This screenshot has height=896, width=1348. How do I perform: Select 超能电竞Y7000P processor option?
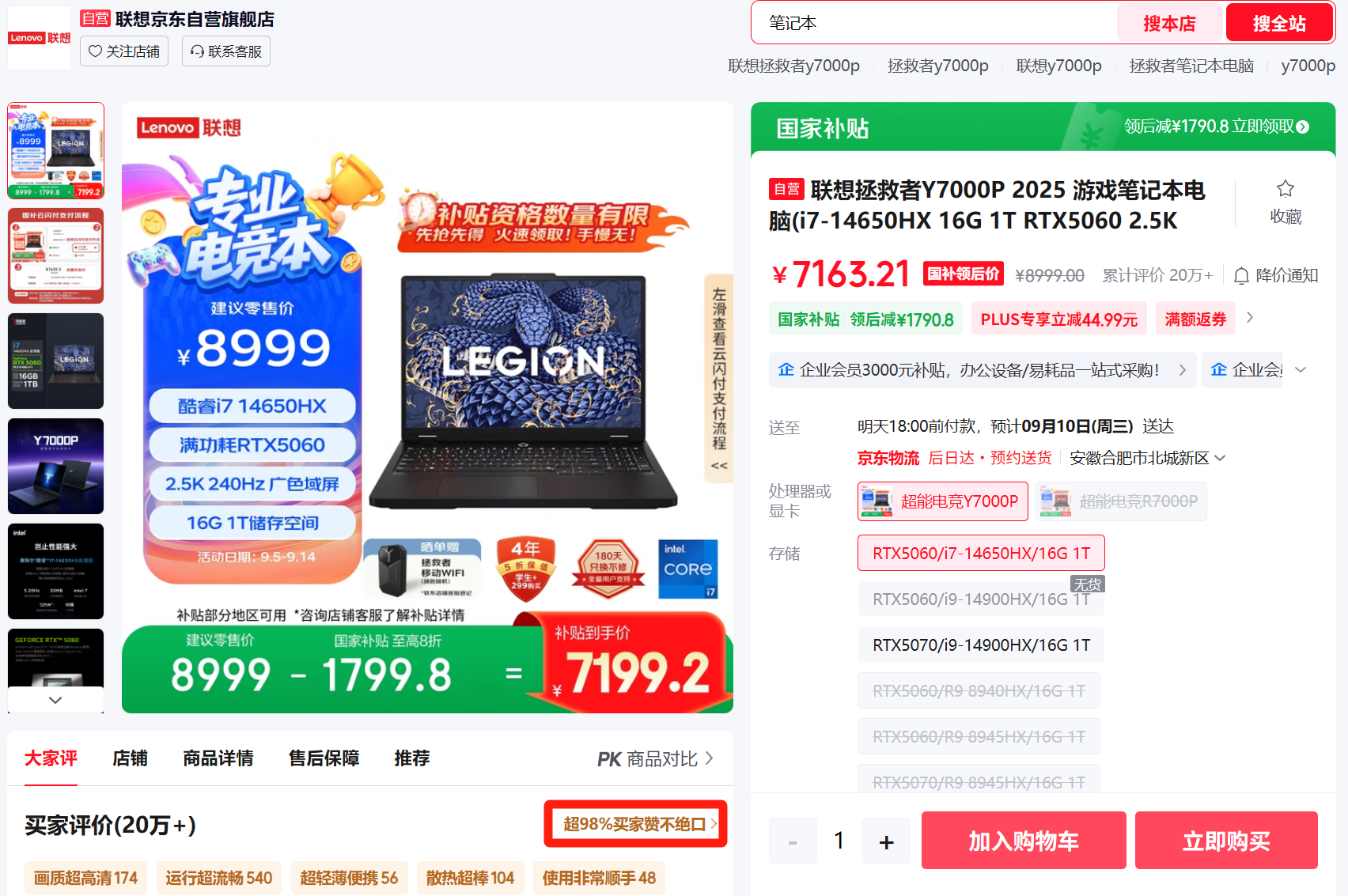[x=942, y=501]
